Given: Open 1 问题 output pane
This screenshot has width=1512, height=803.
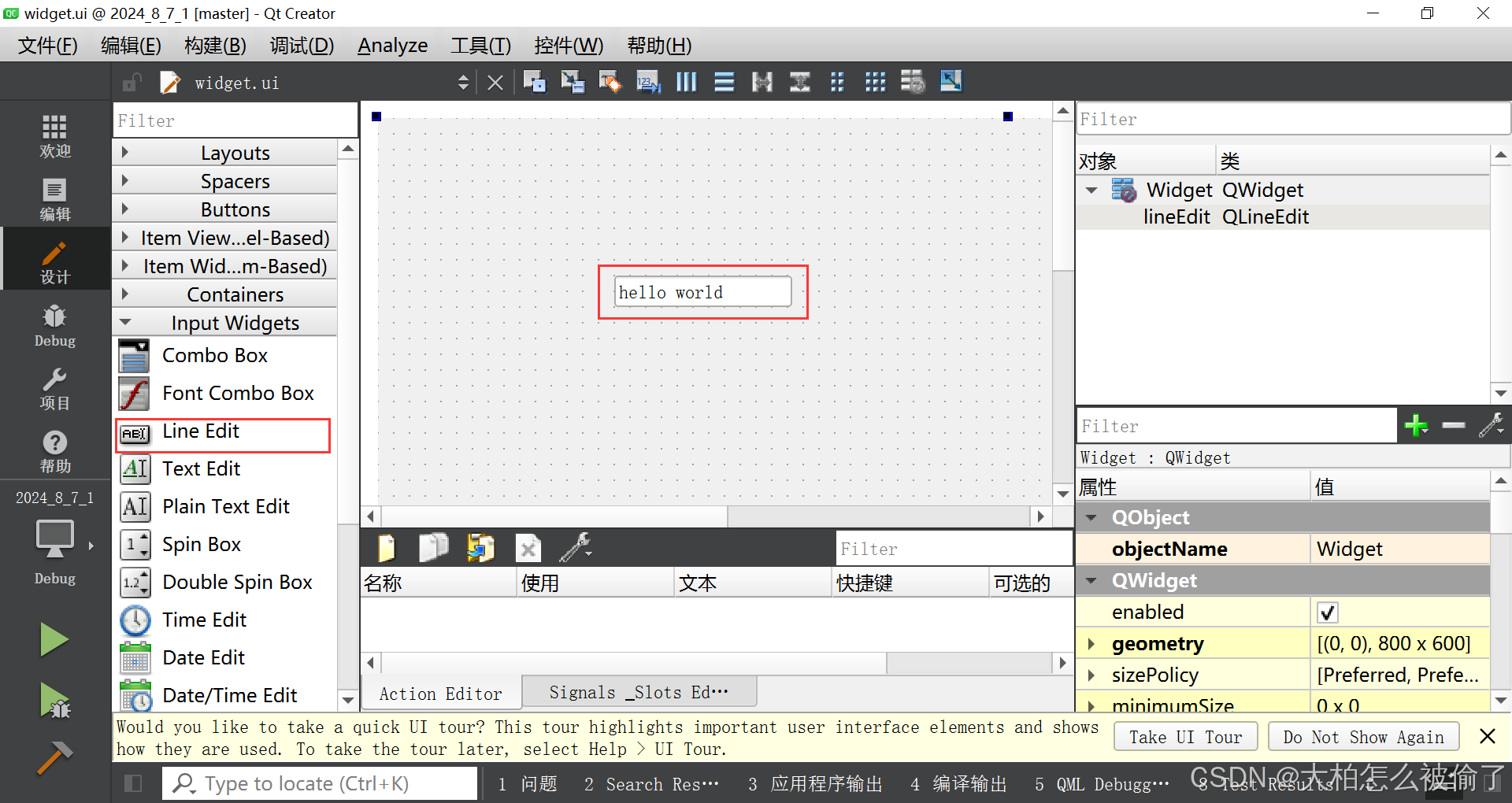Looking at the screenshot, I should point(528,783).
